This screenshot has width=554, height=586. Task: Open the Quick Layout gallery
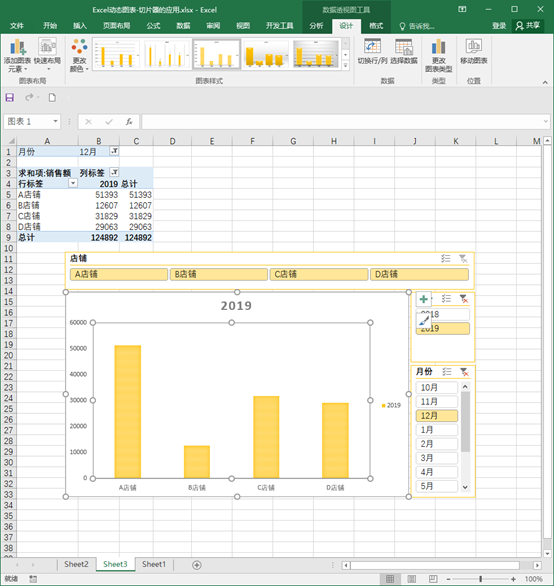(x=47, y=55)
